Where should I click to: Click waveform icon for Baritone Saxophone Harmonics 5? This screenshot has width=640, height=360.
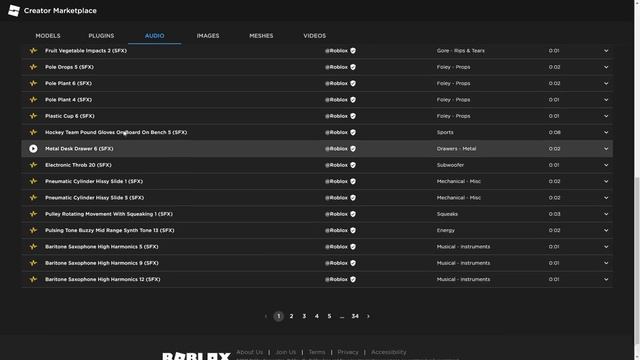(x=33, y=247)
